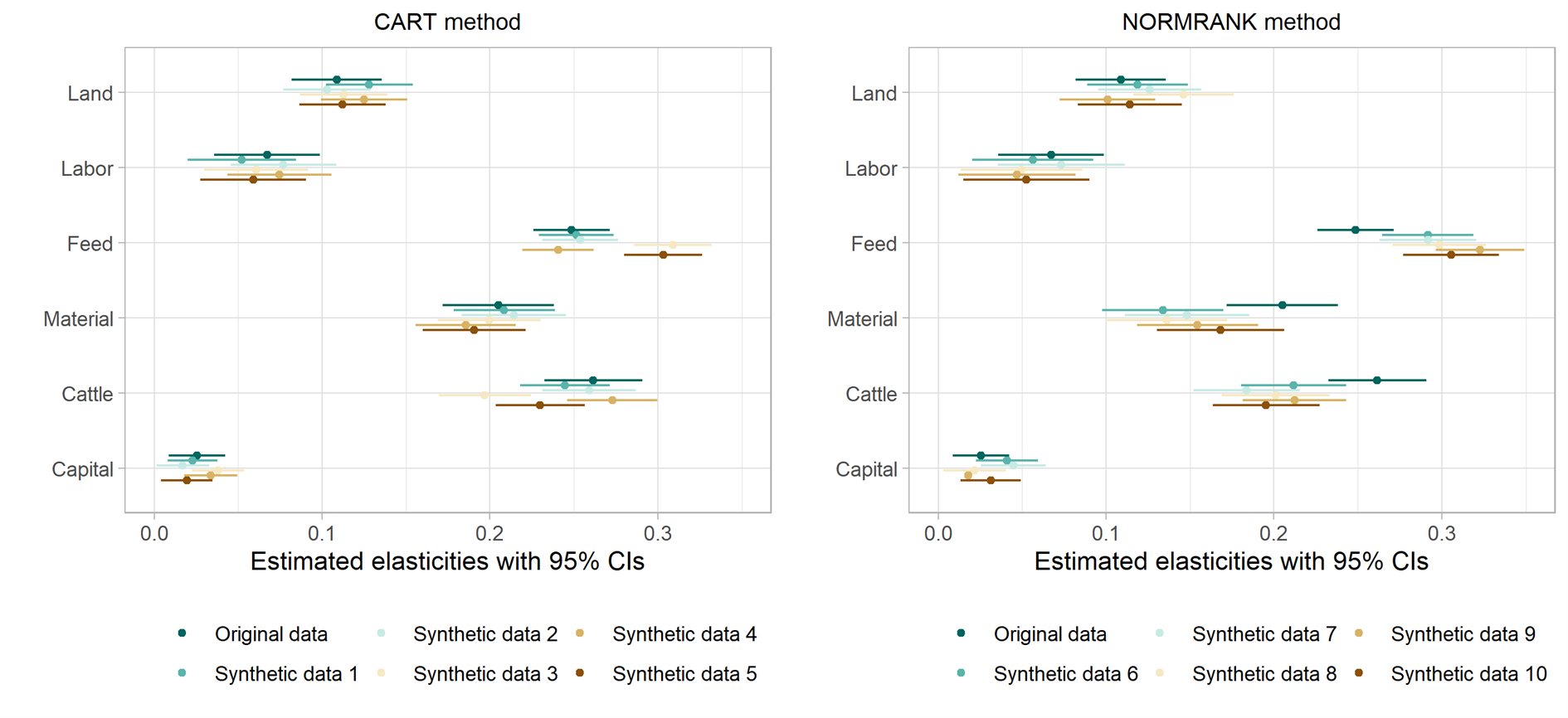Image resolution: width=1568 pixels, height=718 pixels.
Task: Click the Land label on NORMRANK axis
Action: point(874,94)
